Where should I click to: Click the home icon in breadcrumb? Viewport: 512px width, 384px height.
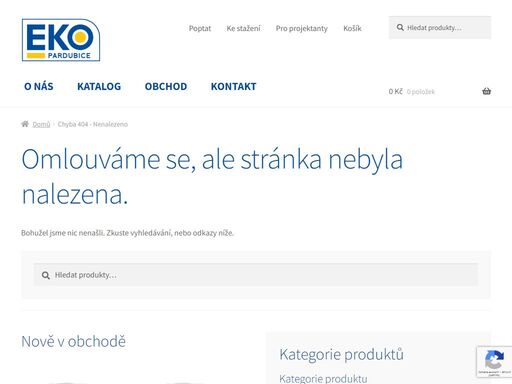[25, 124]
